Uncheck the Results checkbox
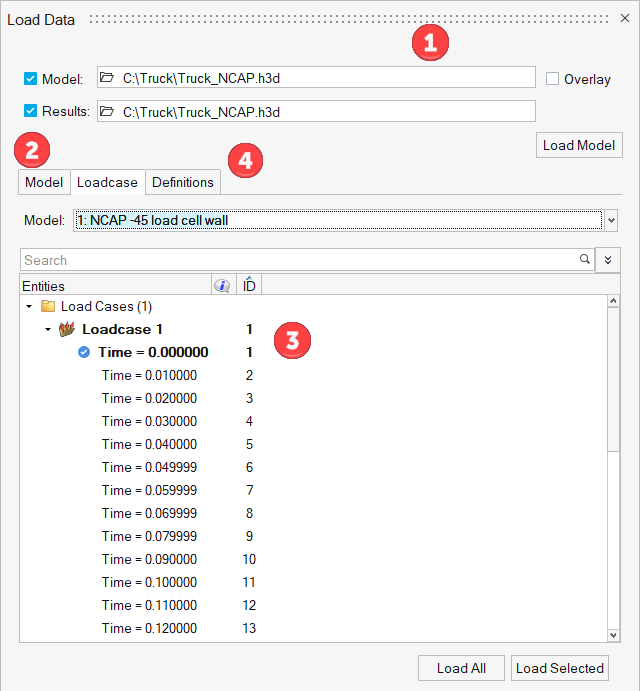Viewport: 640px width, 691px height. pos(31,111)
